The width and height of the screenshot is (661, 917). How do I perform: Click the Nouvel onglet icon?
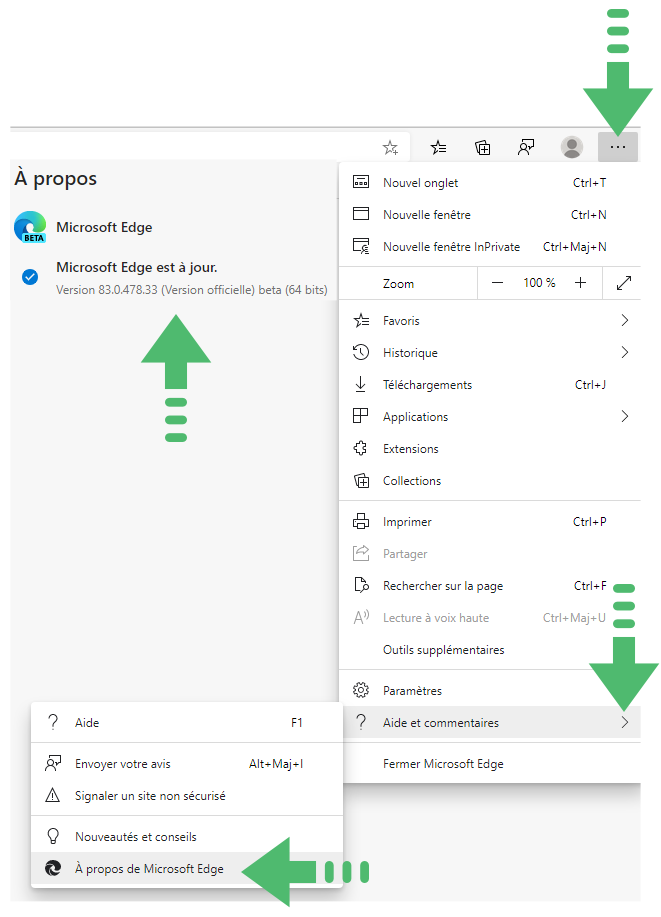361,182
